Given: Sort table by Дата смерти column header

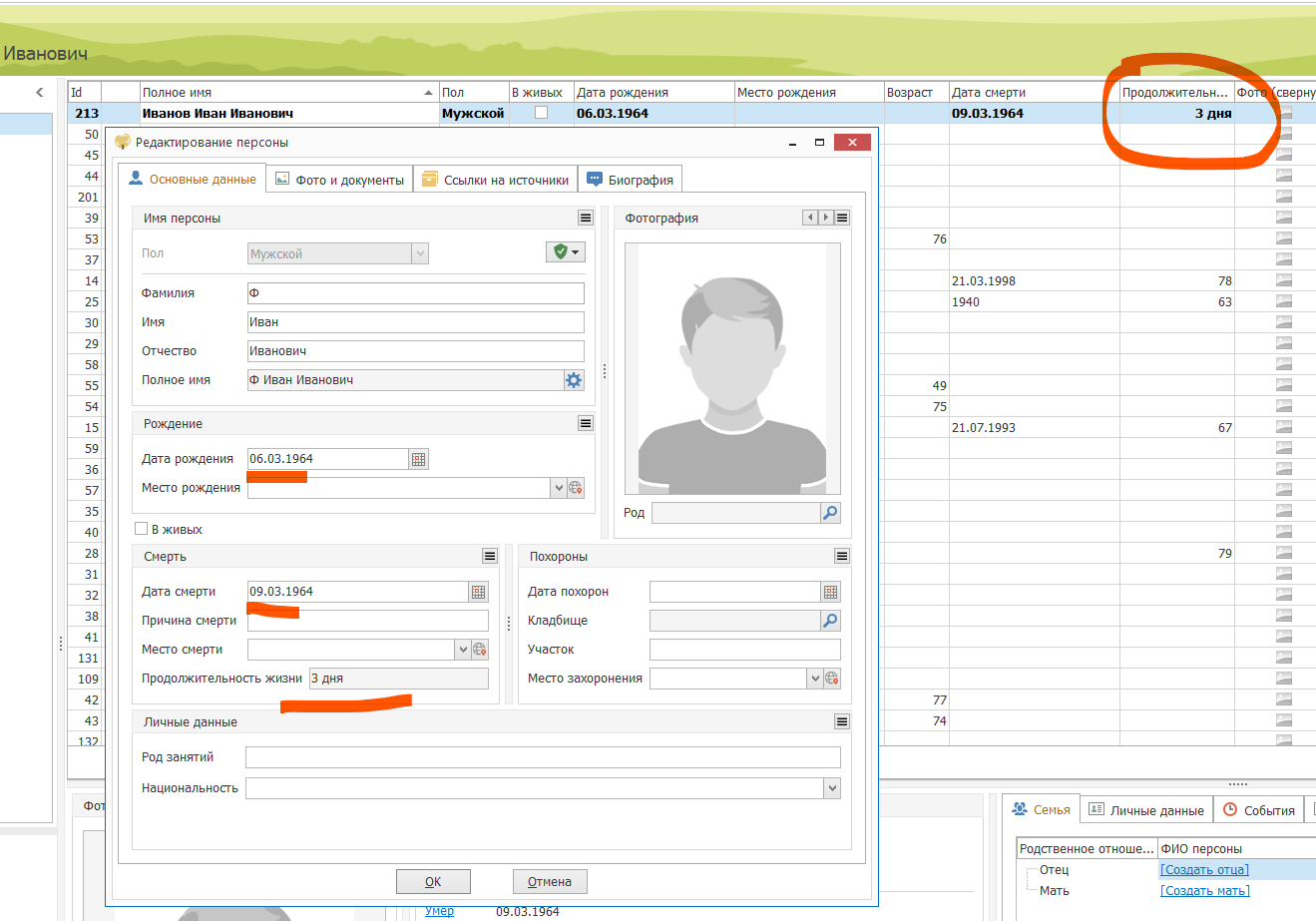Looking at the screenshot, I should coord(1034,93).
